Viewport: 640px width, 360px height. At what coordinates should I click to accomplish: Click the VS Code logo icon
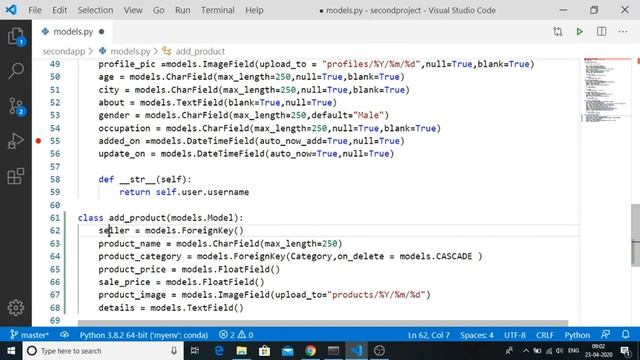coord(11,9)
